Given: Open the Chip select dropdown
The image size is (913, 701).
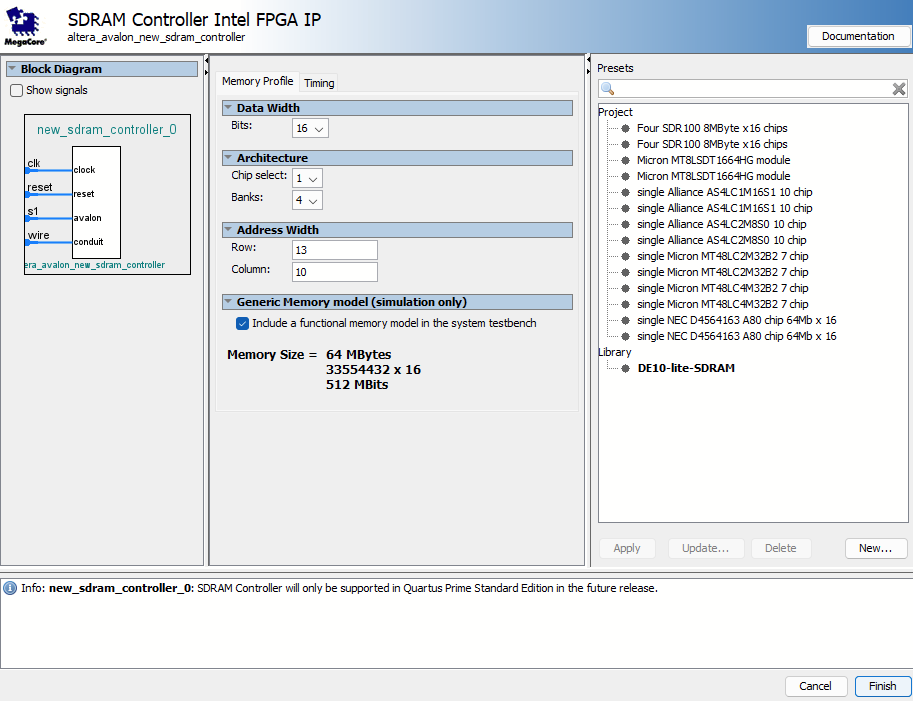Looking at the screenshot, I should 307,178.
